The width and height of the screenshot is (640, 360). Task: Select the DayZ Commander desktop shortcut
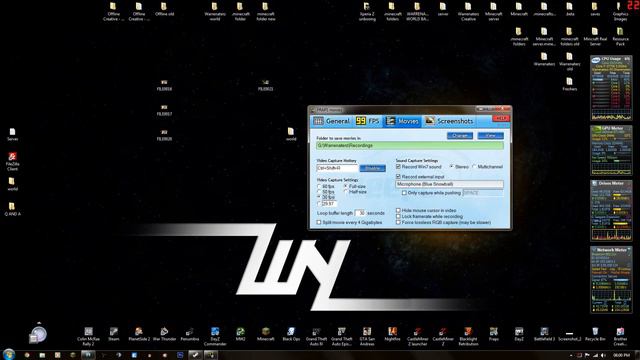[215, 336]
